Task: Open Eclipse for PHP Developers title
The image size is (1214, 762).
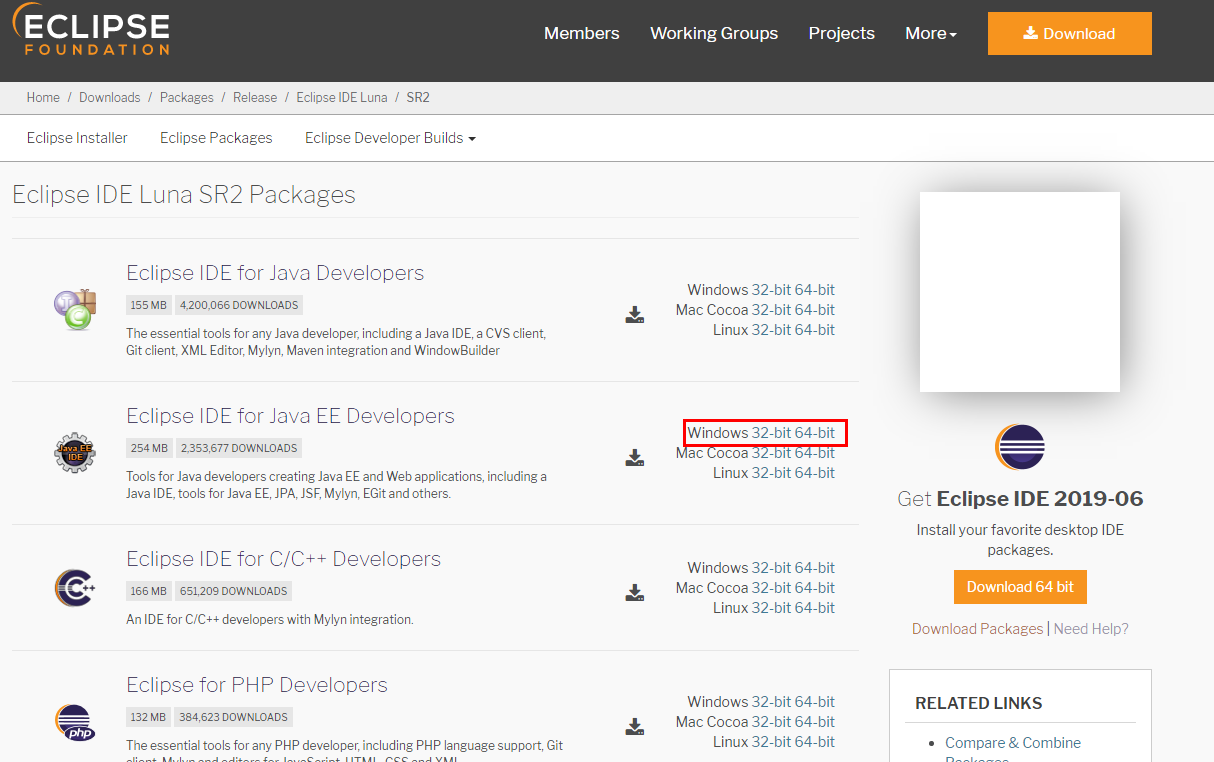Action: coord(257,685)
